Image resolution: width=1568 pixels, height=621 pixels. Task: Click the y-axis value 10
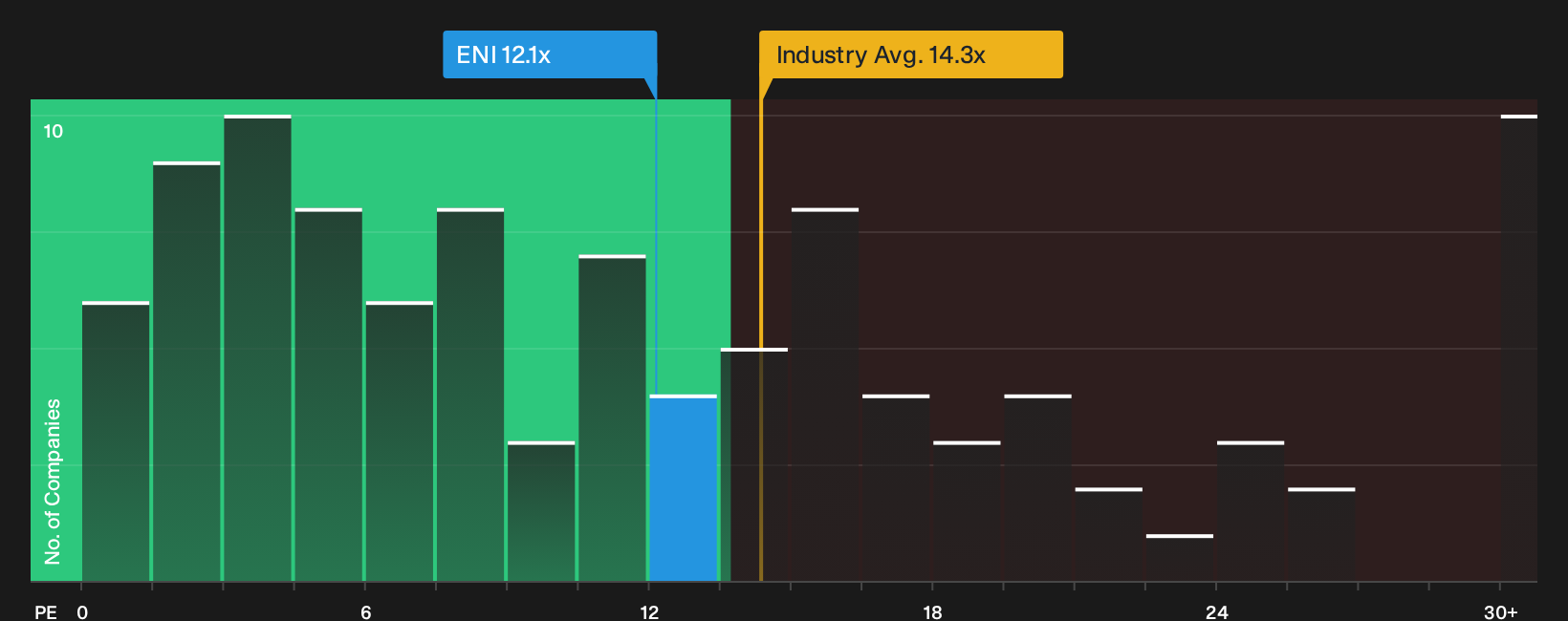coord(54,131)
